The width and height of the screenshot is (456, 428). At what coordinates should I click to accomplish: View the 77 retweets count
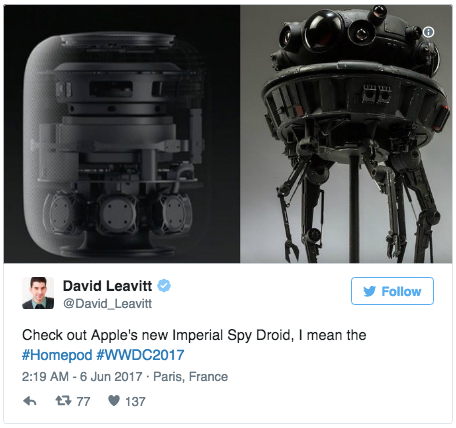coord(83,401)
